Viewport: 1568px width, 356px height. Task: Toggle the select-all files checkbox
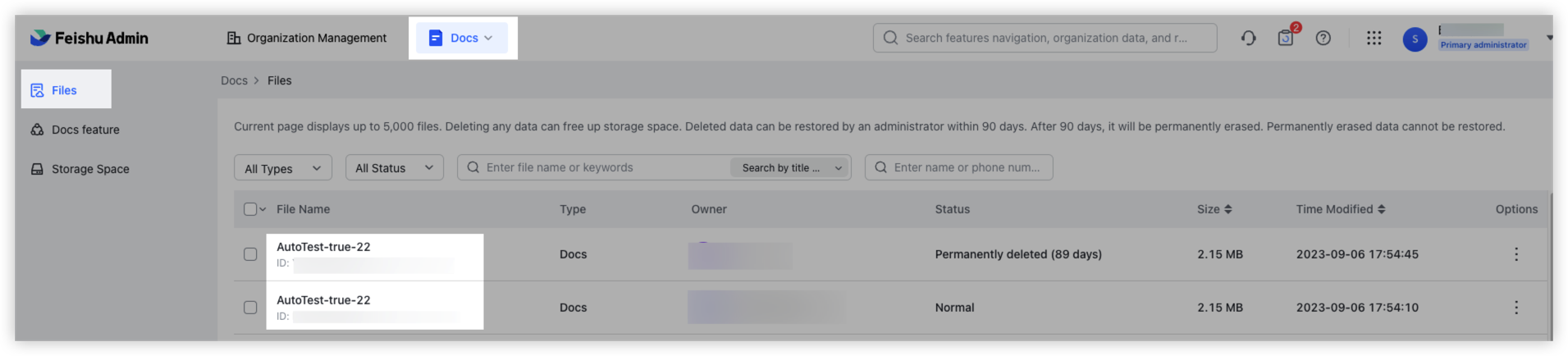[250, 209]
